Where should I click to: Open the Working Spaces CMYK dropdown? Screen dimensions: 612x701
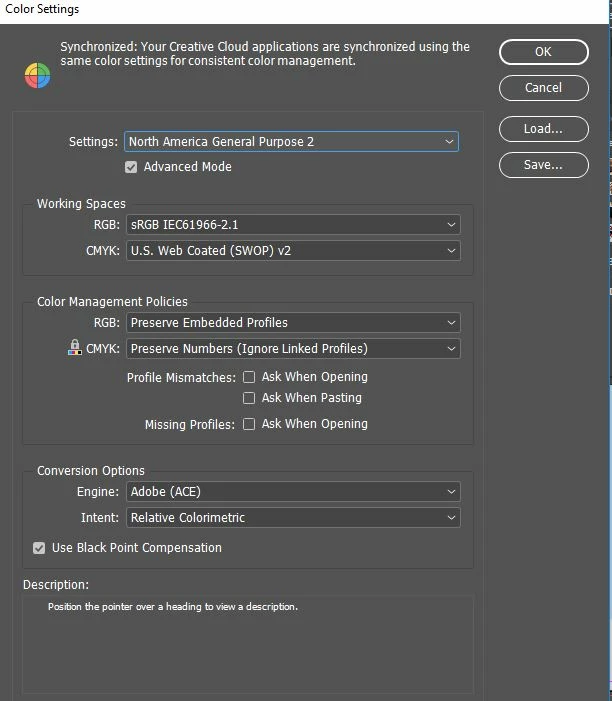(x=293, y=250)
